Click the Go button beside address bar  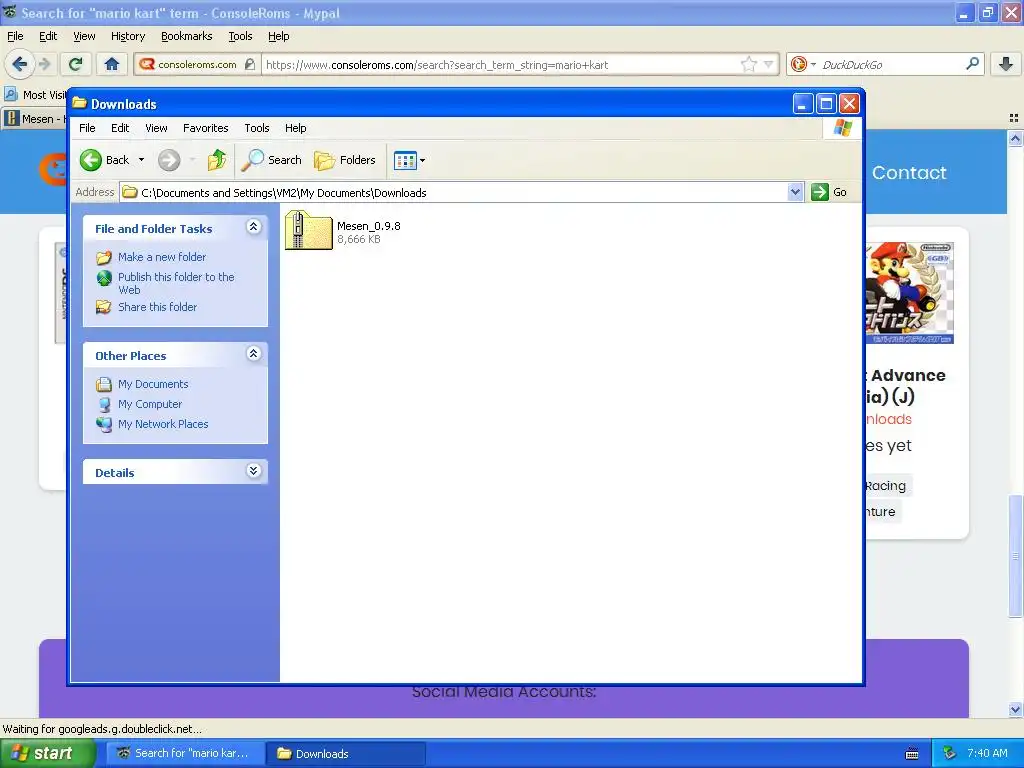[x=829, y=192]
